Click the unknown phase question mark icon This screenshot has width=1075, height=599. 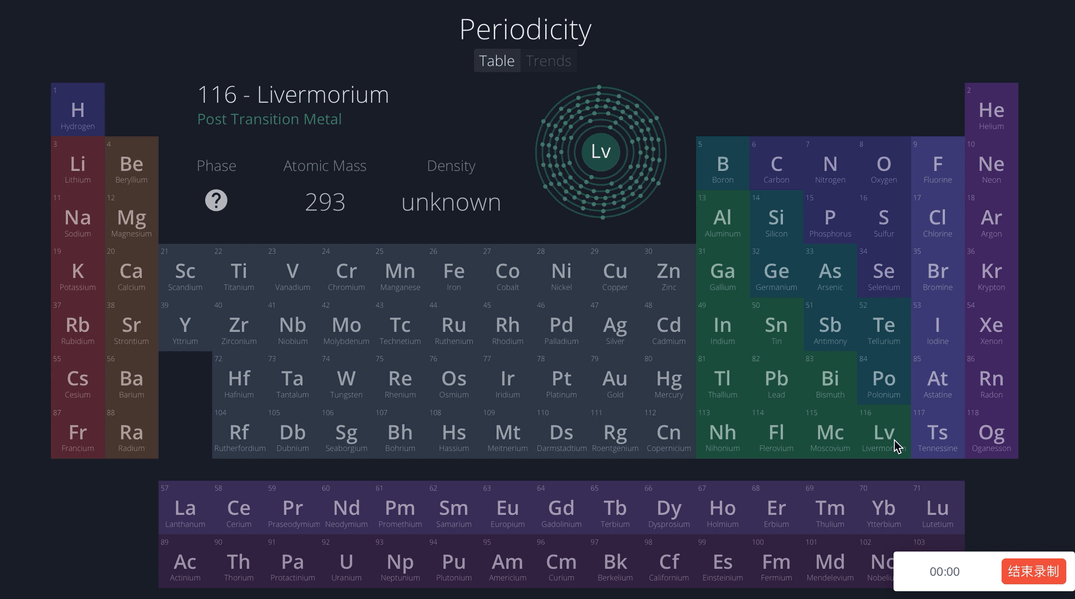(x=216, y=200)
